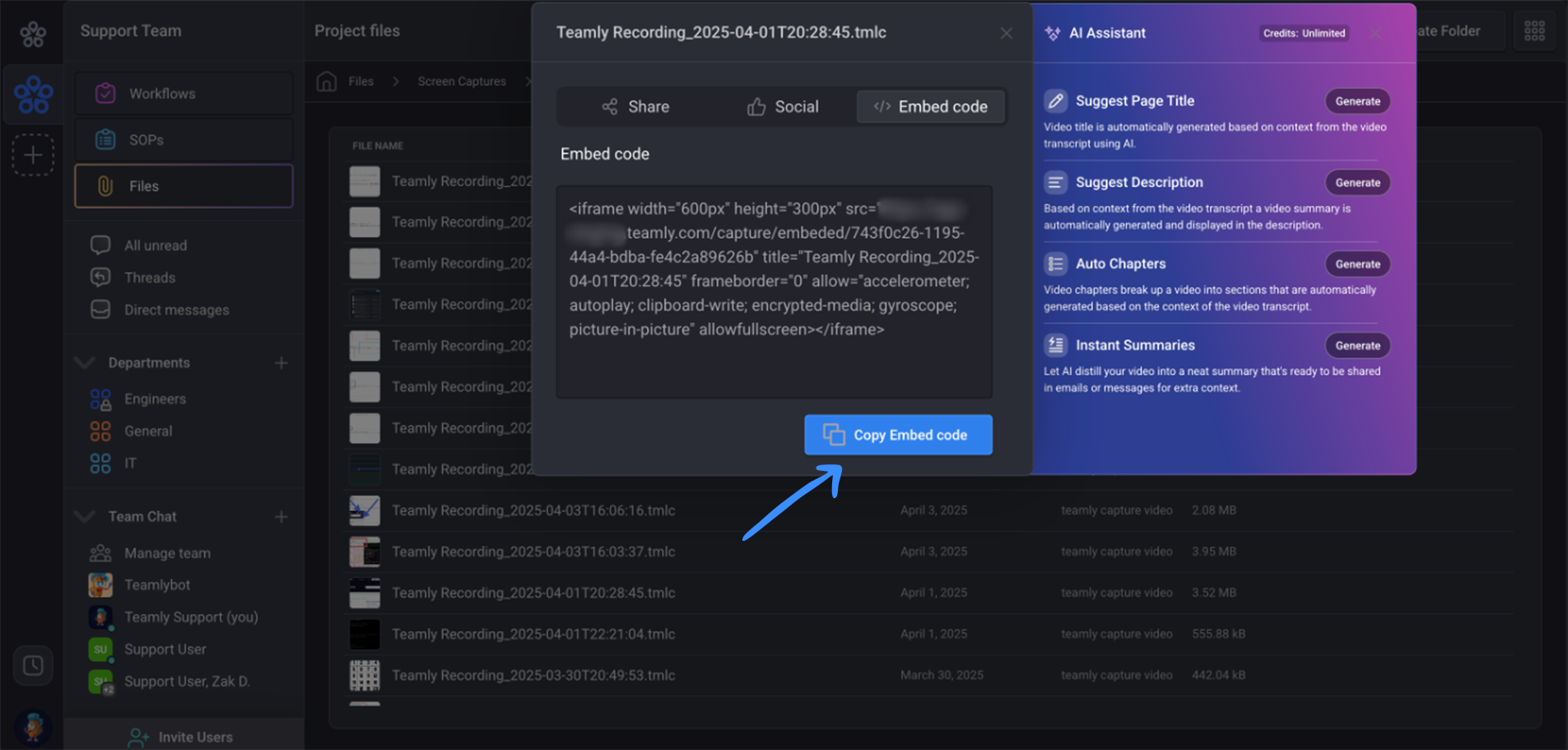1568x750 pixels.
Task: Generate Instant Summaries
Action: click(1357, 345)
